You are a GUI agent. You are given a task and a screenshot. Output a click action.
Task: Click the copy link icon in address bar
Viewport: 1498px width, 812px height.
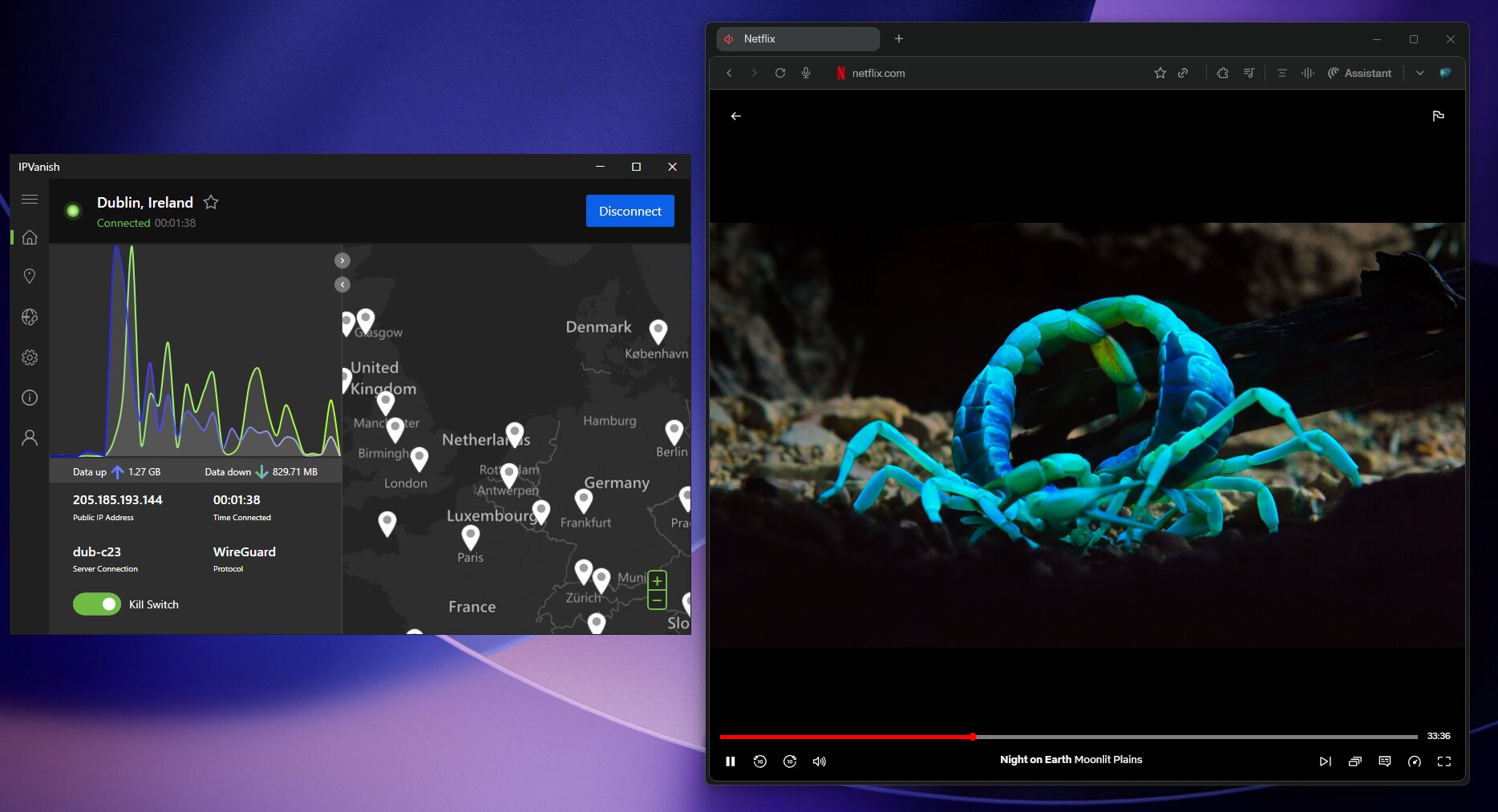(x=1183, y=73)
